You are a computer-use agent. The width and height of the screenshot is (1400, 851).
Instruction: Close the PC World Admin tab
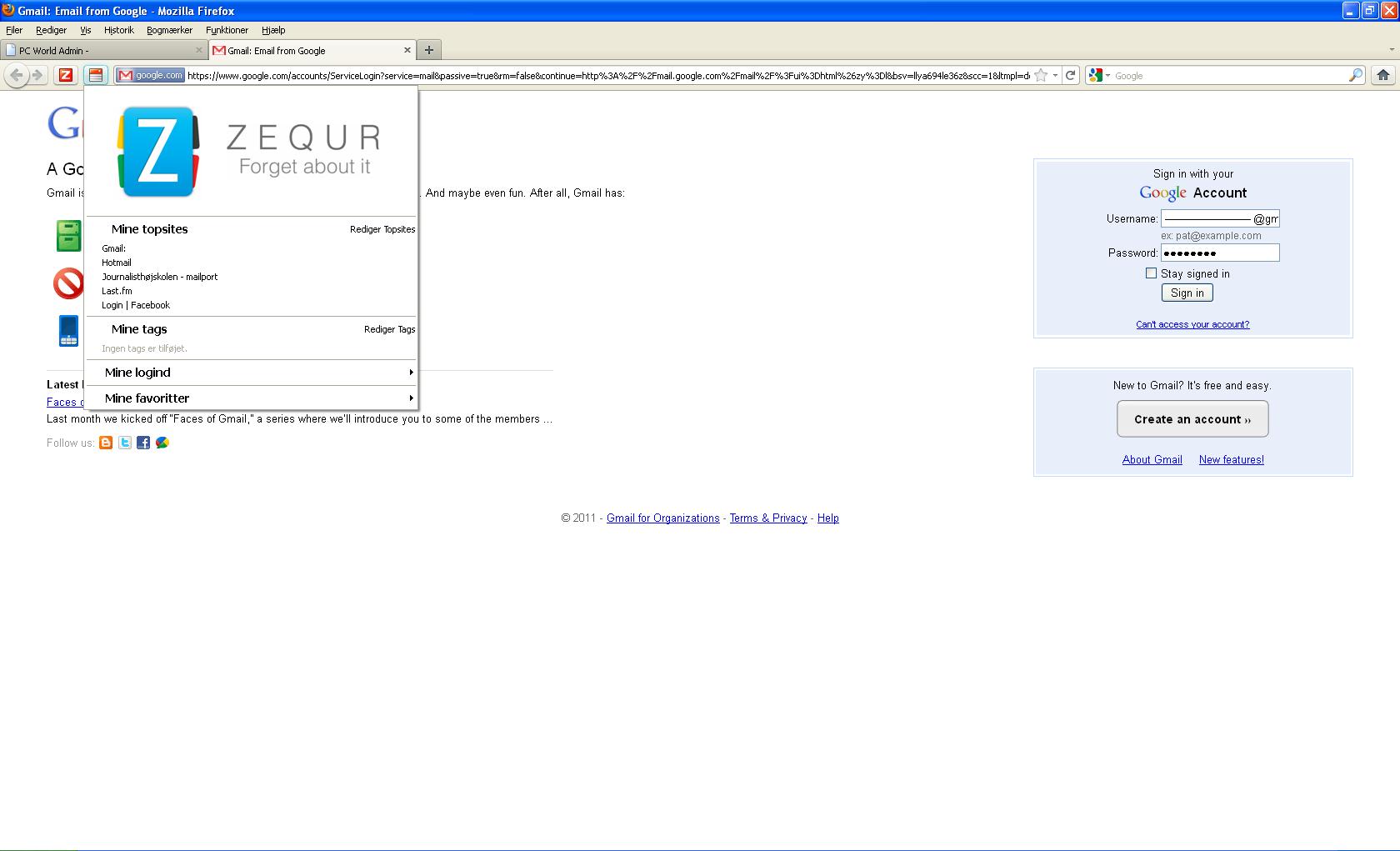[x=199, y=50]
